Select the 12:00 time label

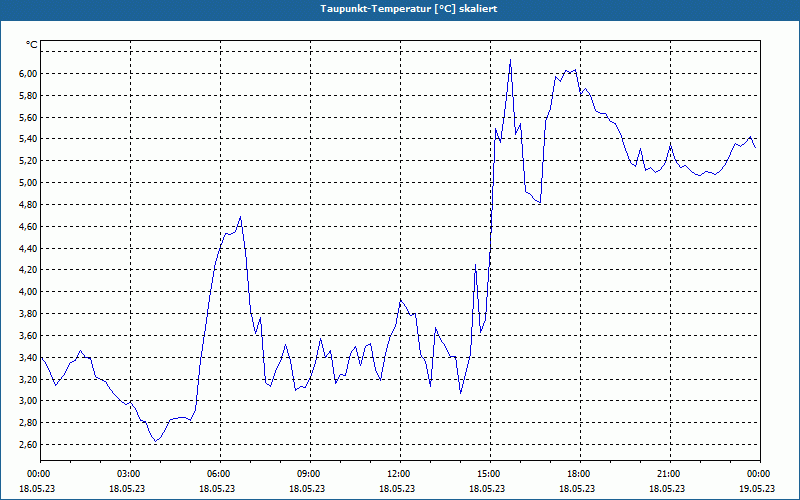point(401,474)
